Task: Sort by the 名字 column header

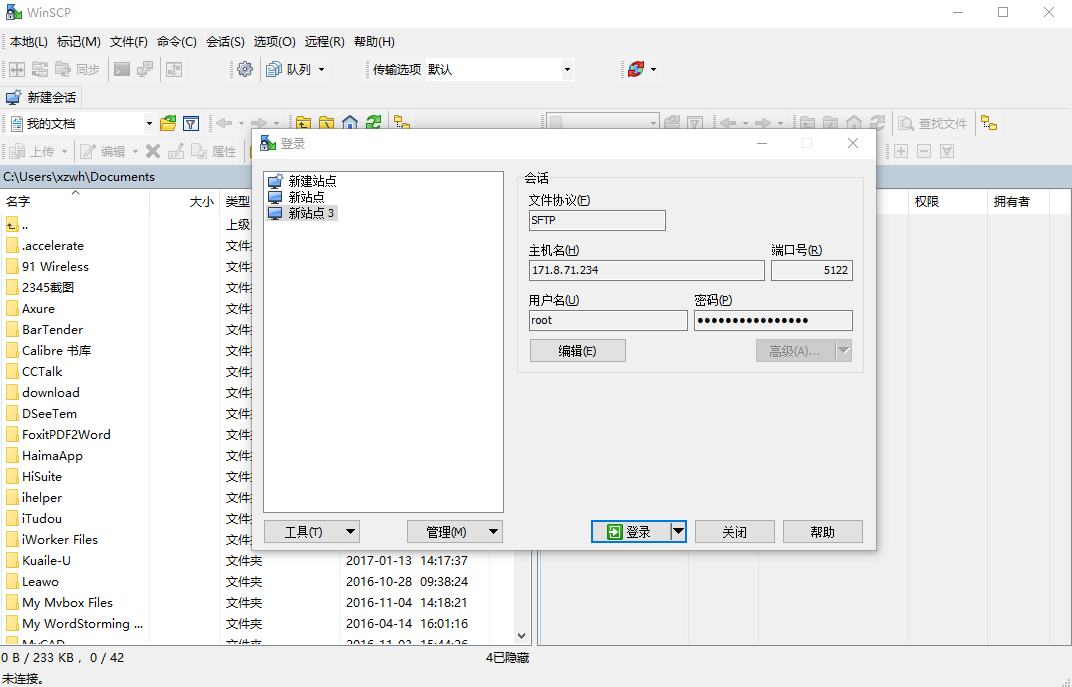Action: [75, 201]
